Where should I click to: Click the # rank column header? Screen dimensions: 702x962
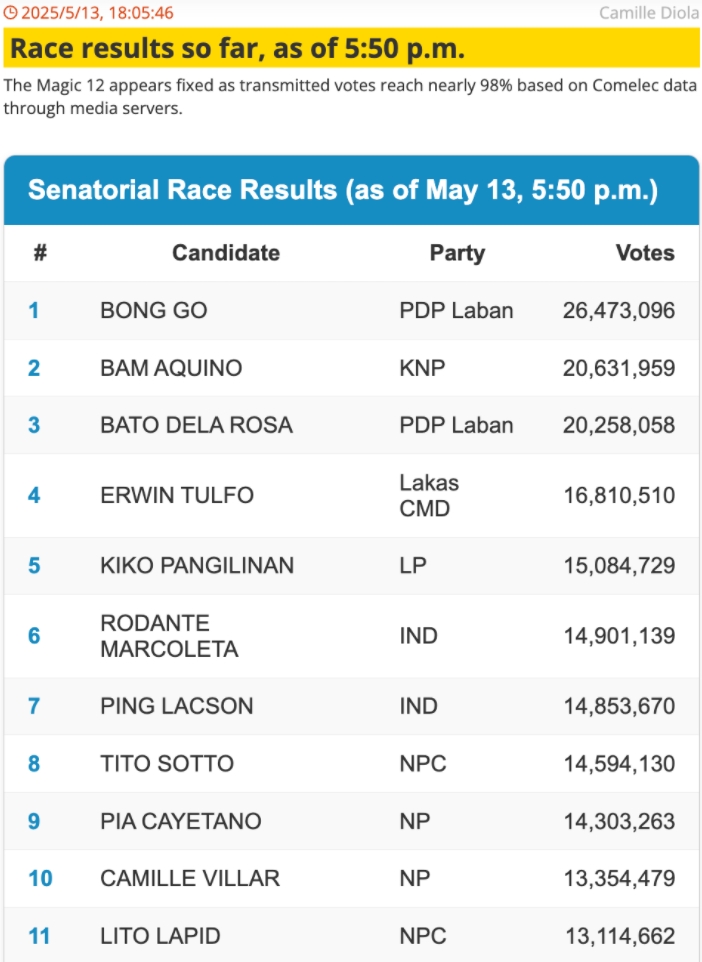[x=40, y=253]
